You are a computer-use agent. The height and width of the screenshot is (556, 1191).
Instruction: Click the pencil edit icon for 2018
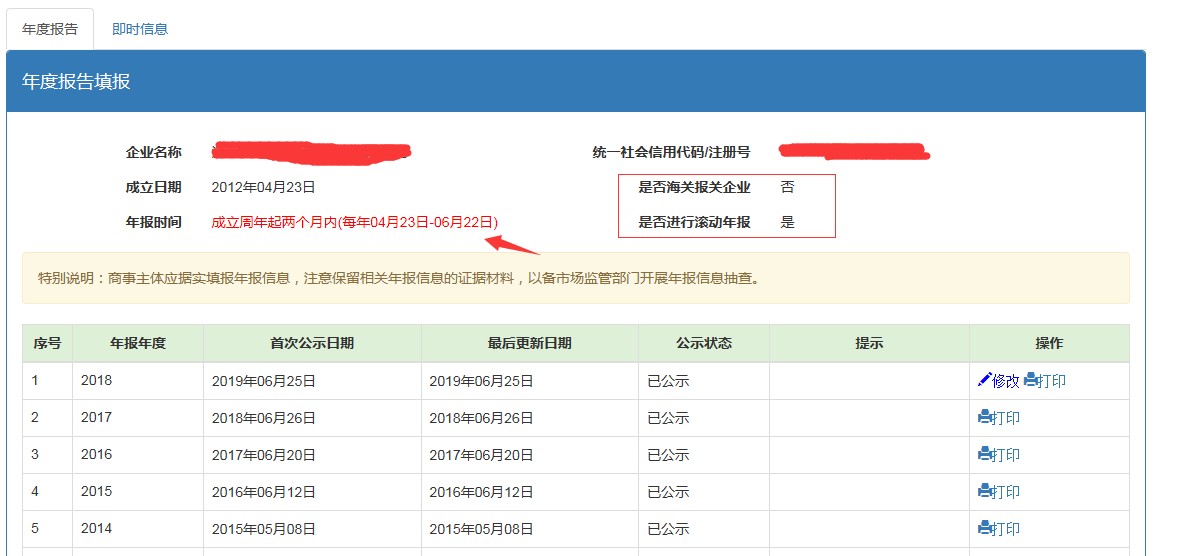[x=984, y=380]
